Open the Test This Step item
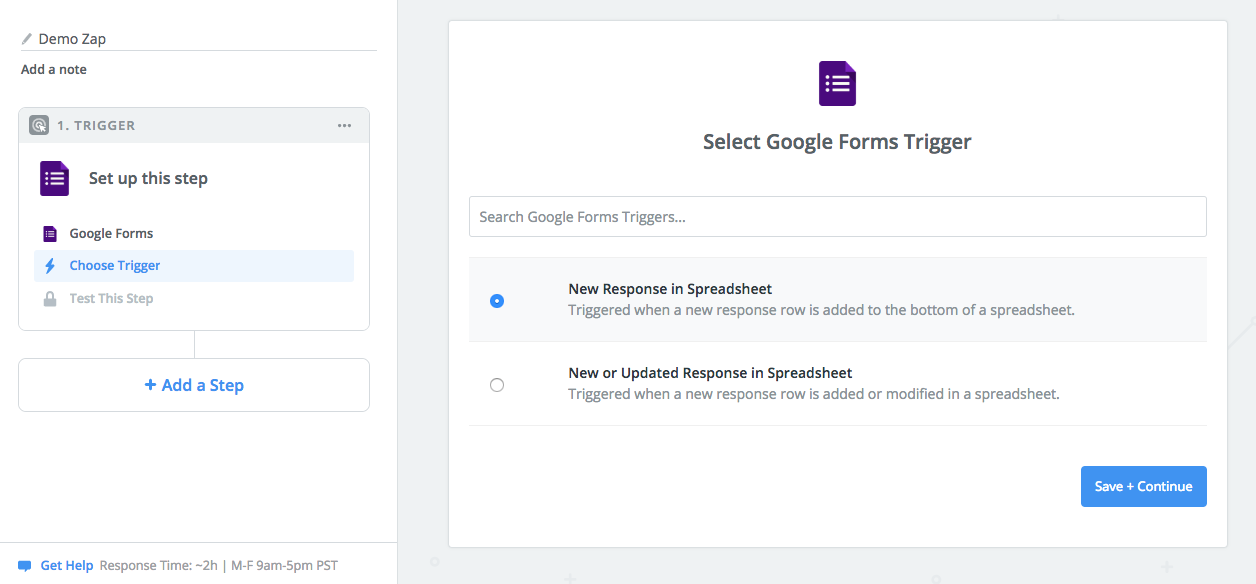Screen dimensions: 1256x584 [x=194, y=298]
